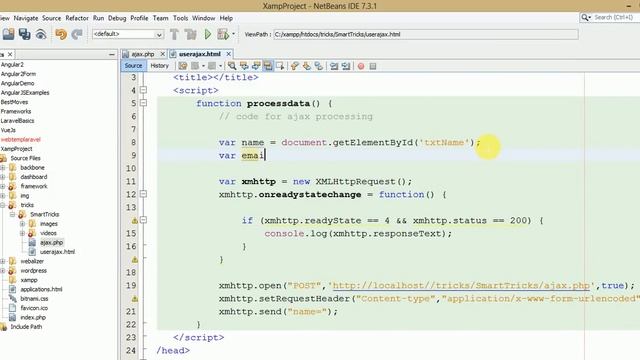640x360 pixels.
Task: Expand the videos folder node
Action: click(x=22, y=233)
